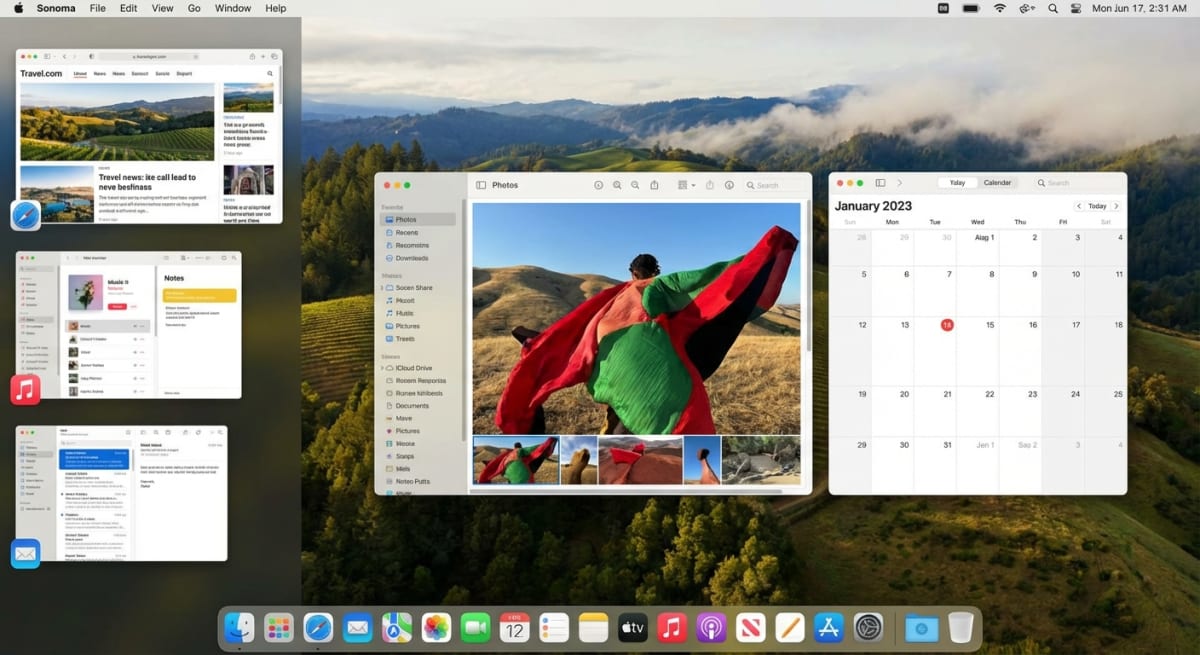
Task: Click the forward chevron in Calendar toolbar
Action: point(899,183)
